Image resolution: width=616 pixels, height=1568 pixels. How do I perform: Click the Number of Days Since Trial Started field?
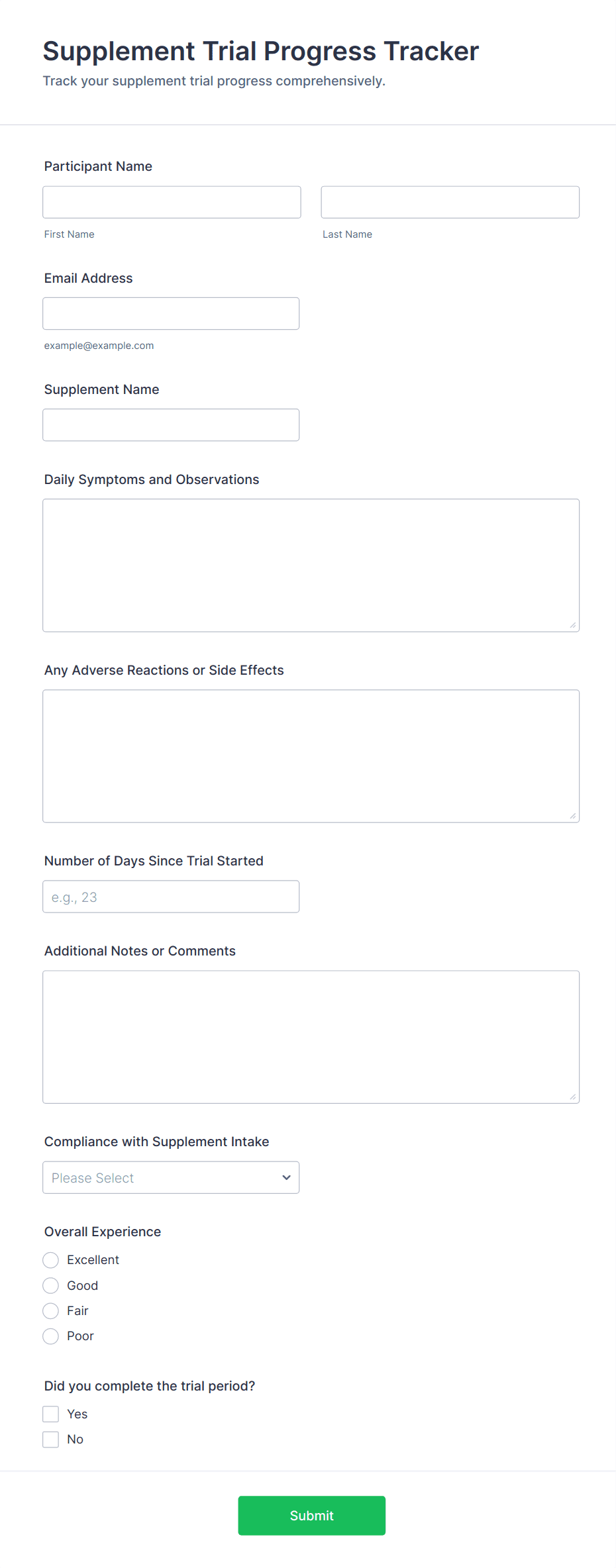pos(171,896)
